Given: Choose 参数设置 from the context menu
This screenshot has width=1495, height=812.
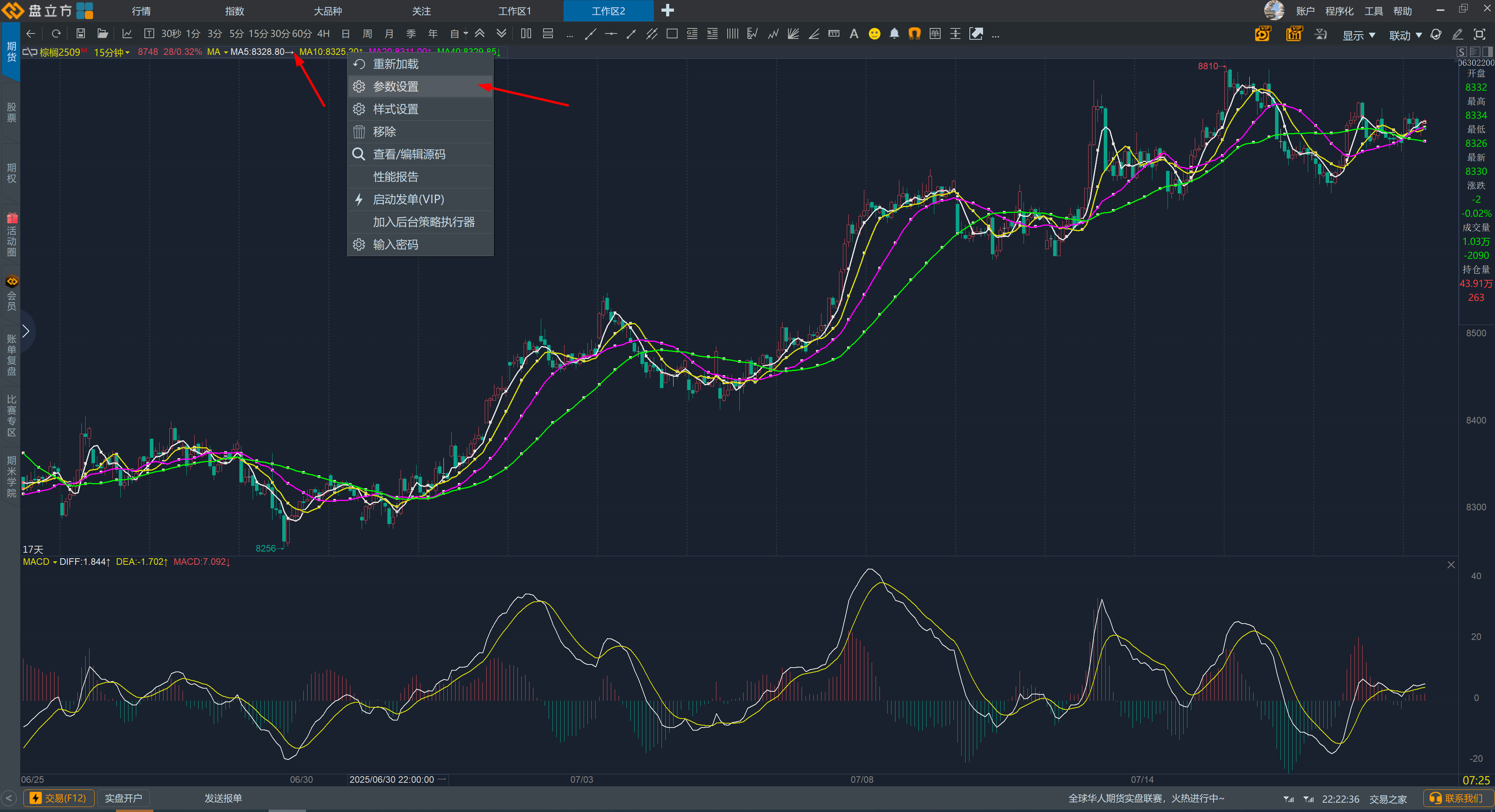Looking at the screenshot, I should tap(396, 86).
